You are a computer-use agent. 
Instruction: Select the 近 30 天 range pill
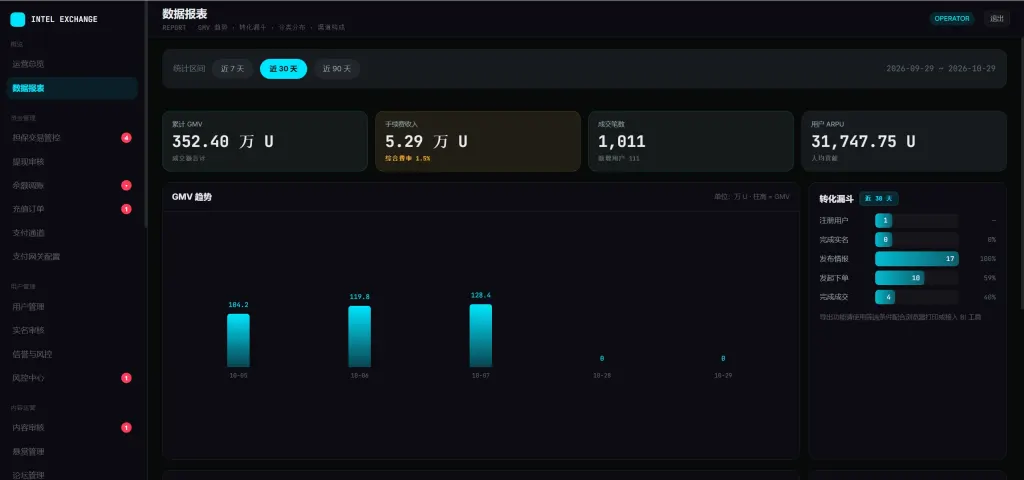coord(283,69)
